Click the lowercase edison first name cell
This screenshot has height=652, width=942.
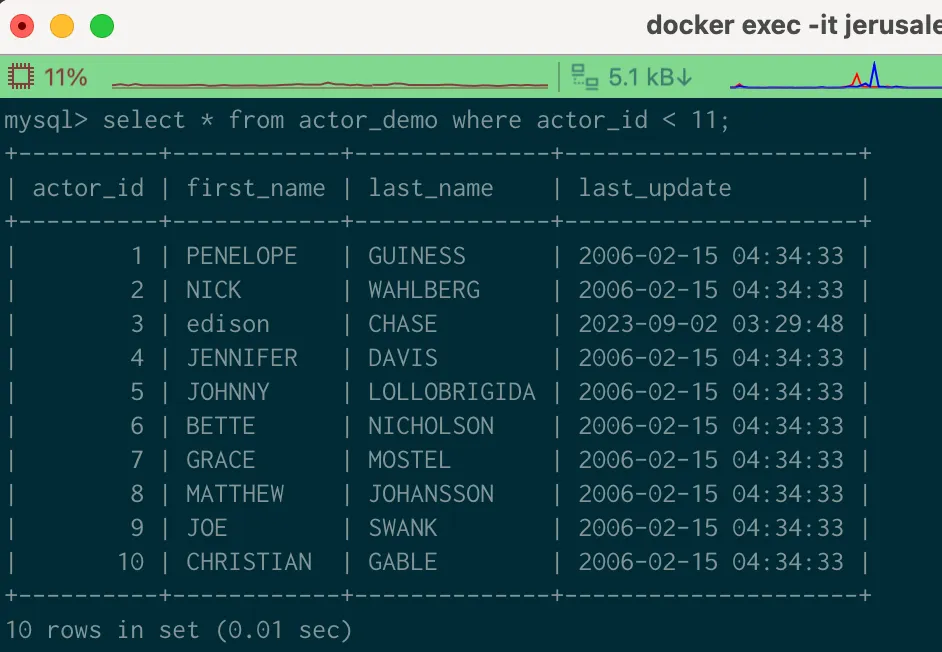[227, 324]
